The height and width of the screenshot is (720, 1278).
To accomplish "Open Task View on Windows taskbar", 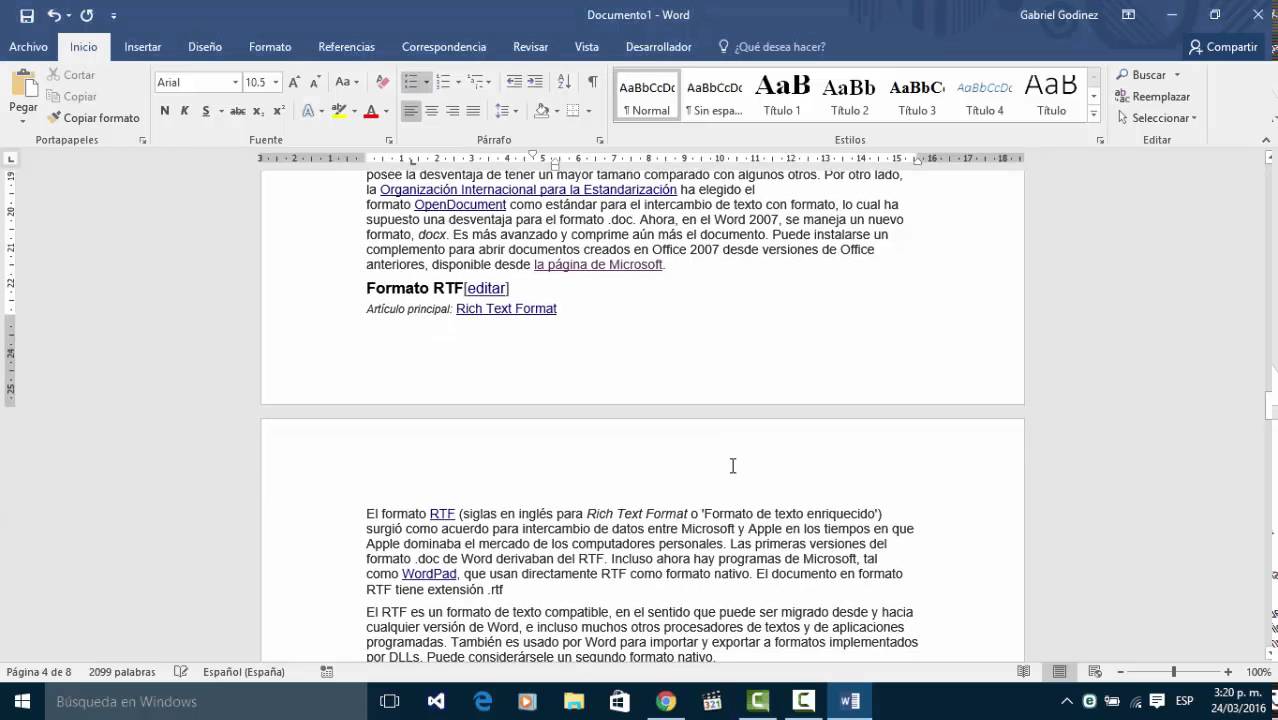I will pos(390,702).
